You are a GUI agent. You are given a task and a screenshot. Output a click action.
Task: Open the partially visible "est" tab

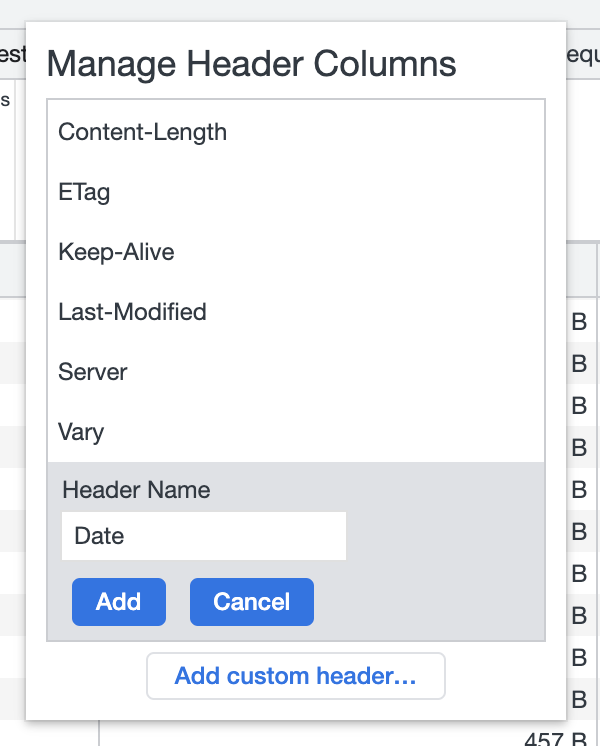pyautogui.click(x=13, y=54)
